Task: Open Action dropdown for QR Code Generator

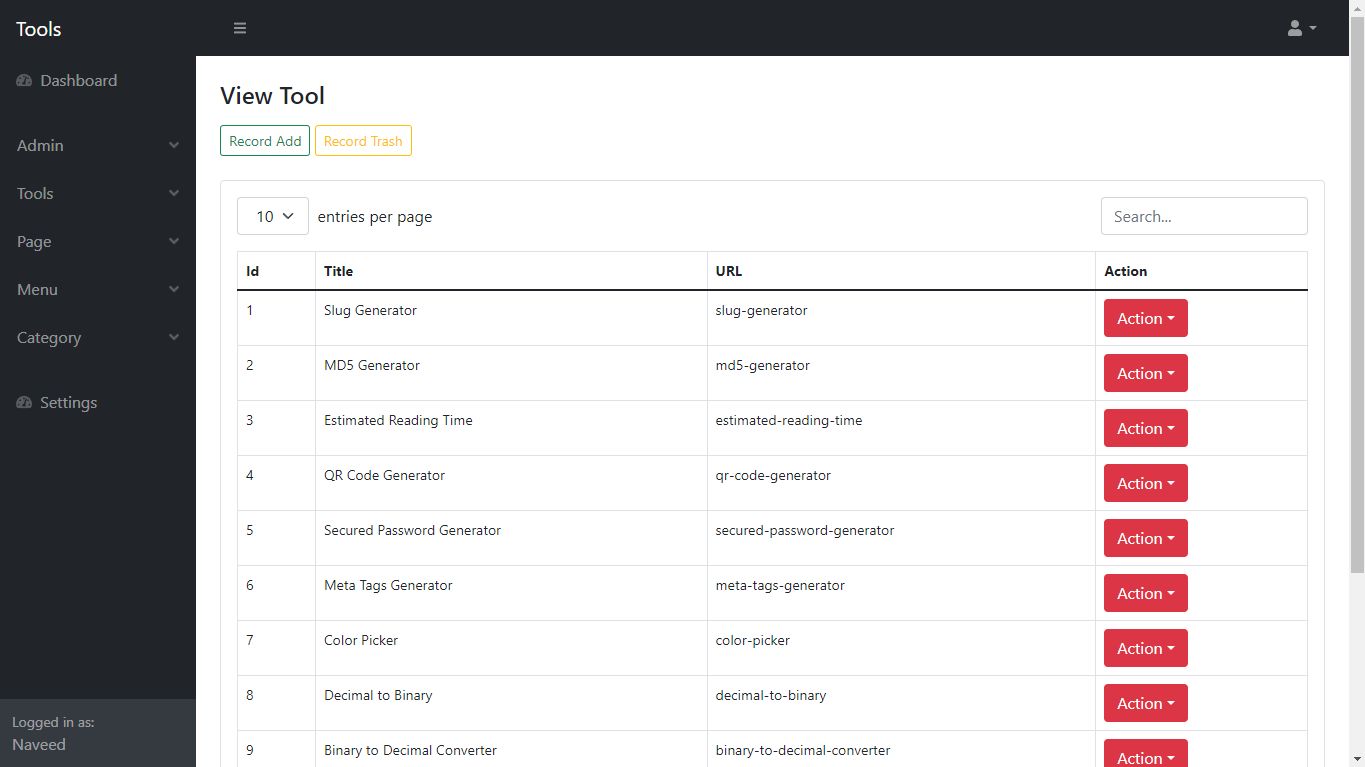Action: [x=1145, y=483]
